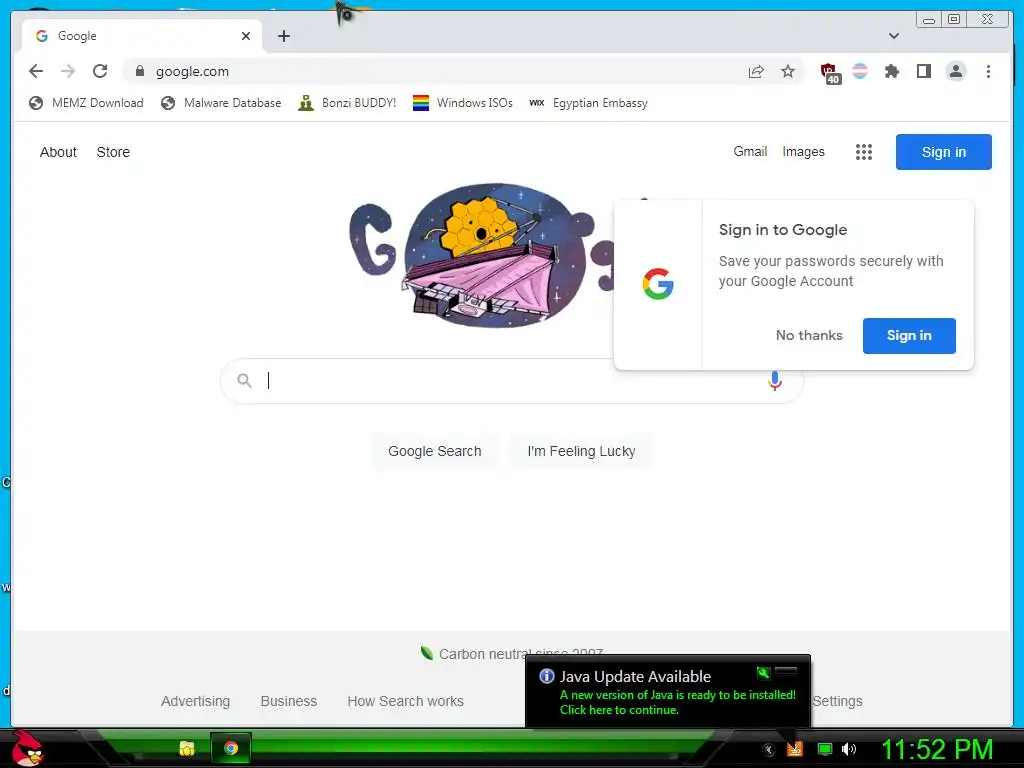Bookmark this tab with the star icon

tap(788, 71)
